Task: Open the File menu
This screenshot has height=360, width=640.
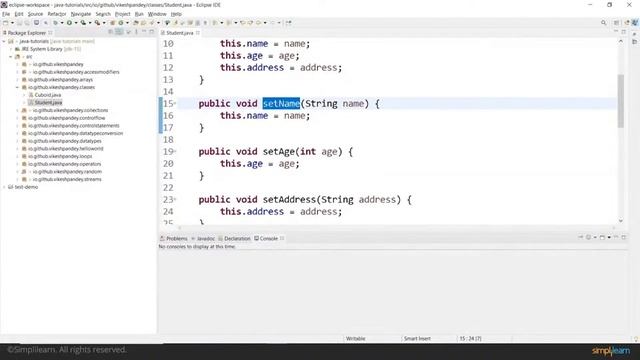Action: [6, 14]
